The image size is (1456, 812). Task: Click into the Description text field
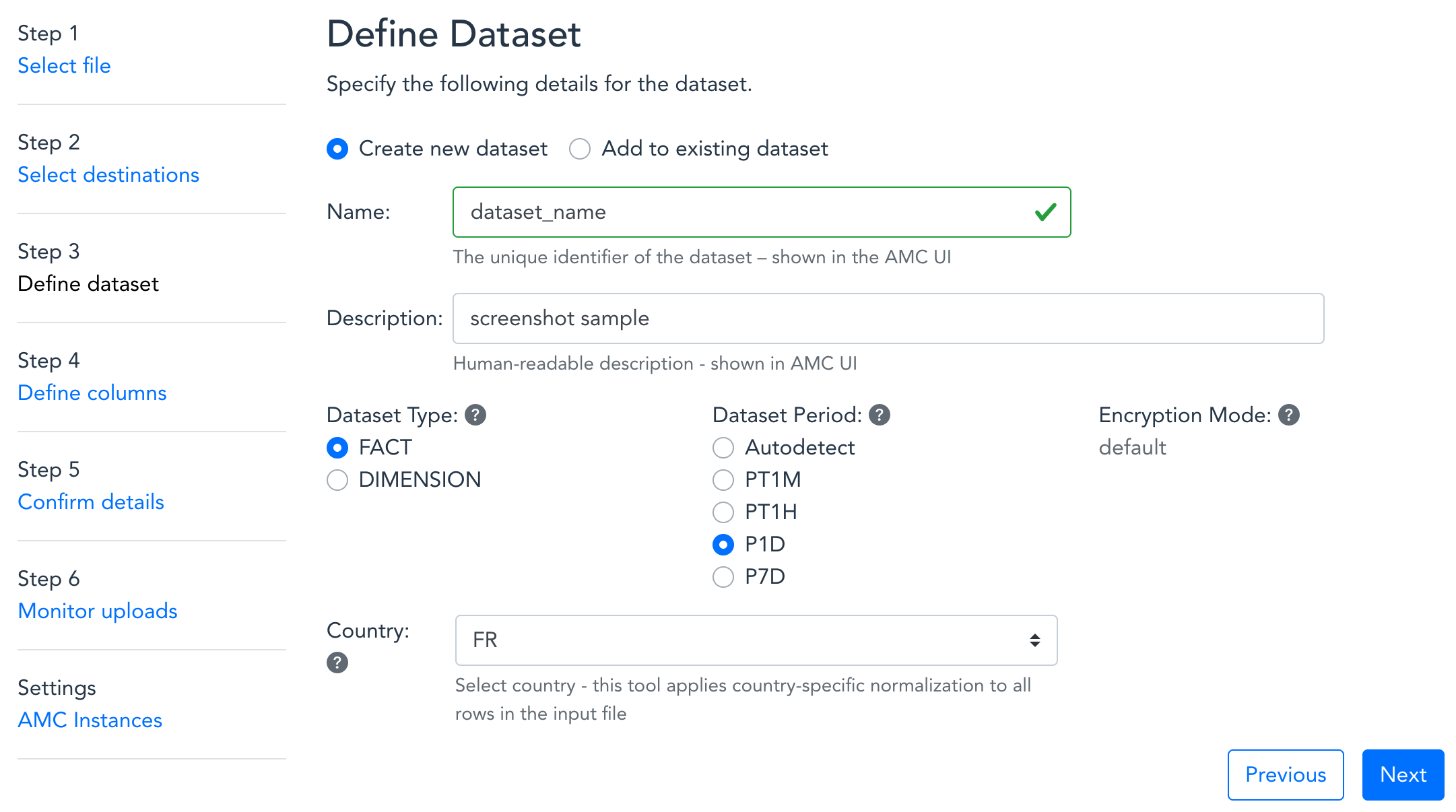[x=888, y=318]
